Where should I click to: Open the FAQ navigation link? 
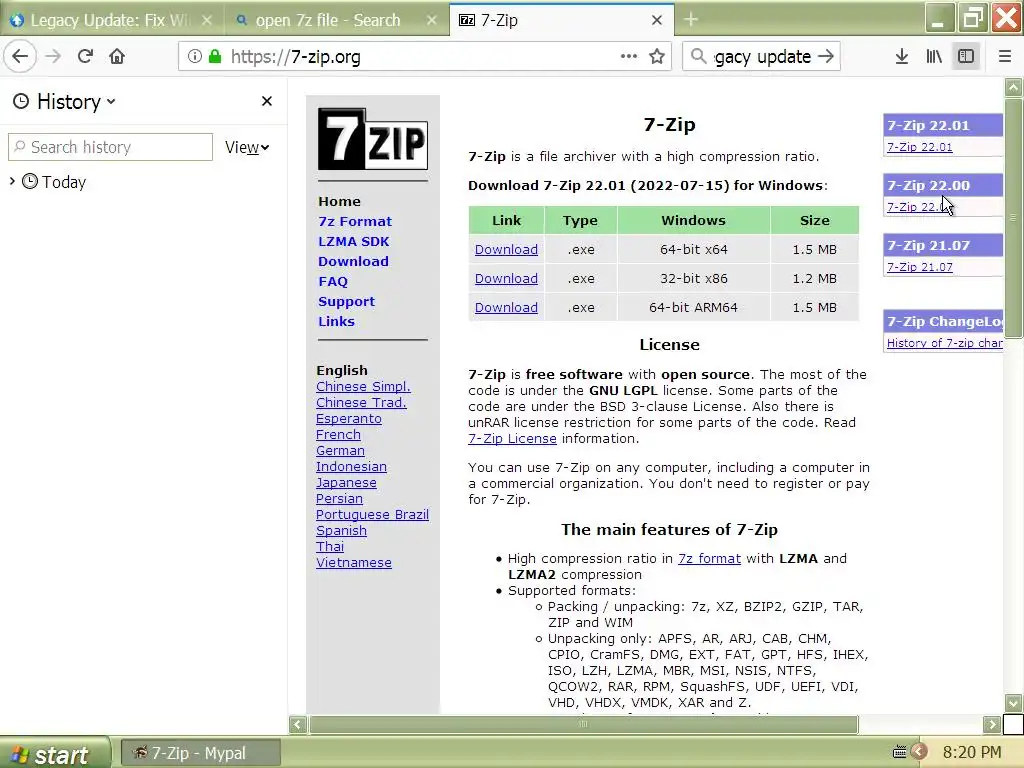coord(333,281)
